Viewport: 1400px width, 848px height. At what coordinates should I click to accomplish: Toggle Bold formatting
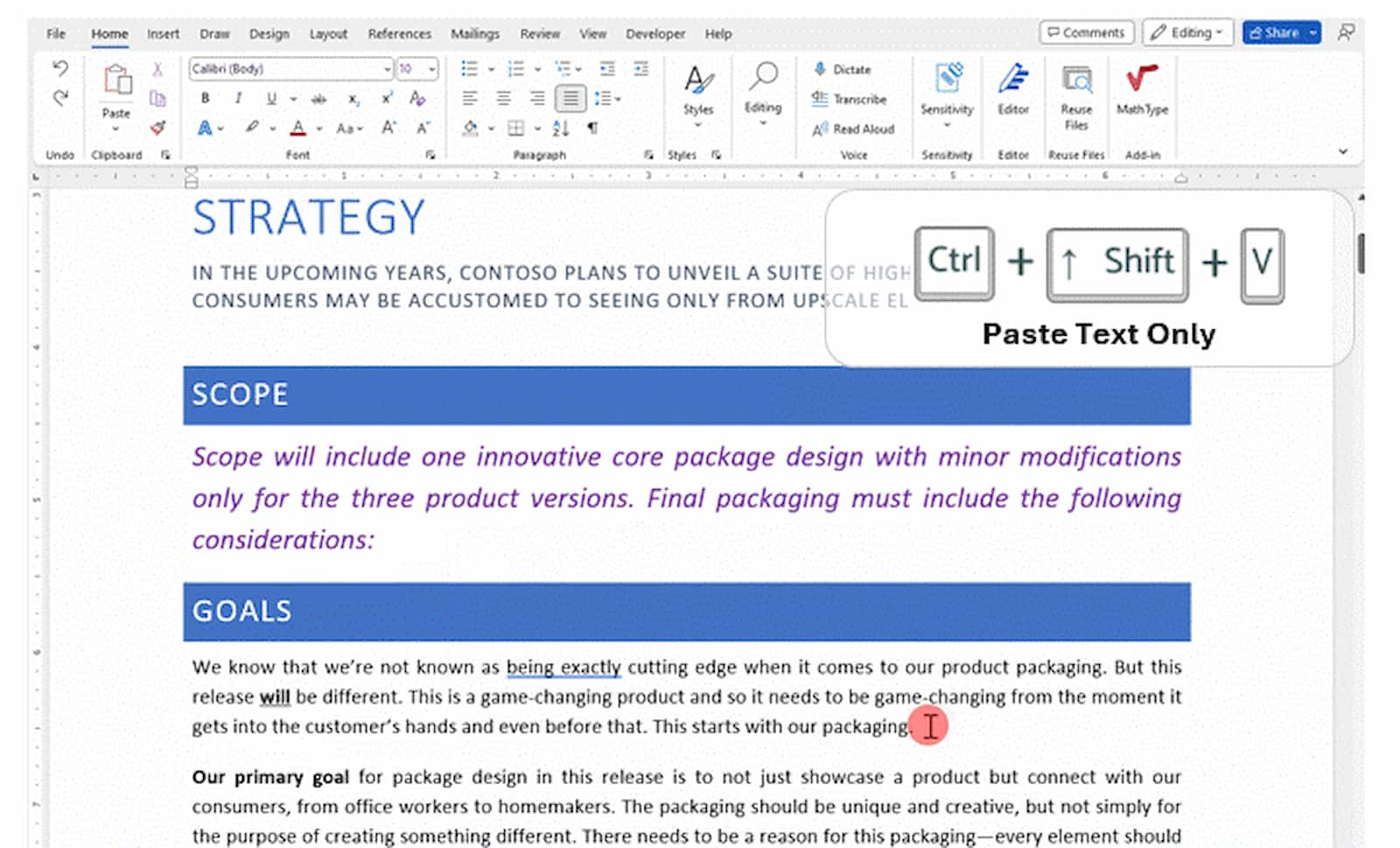point(205,99)
